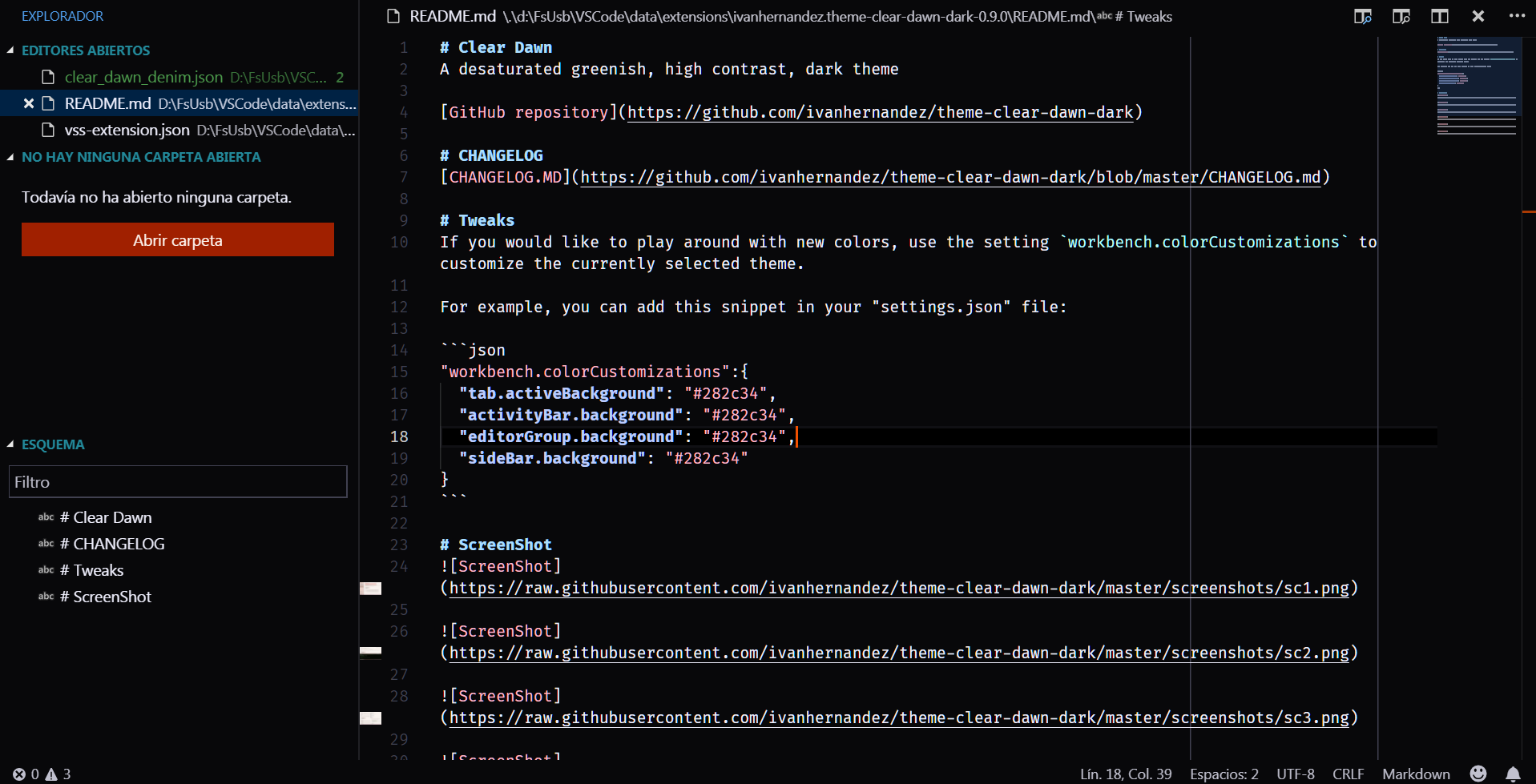Click abc icon next to # Clear Dawn
Image resolution: width=1536 pixels, height=784 pixels.
point(46,517)
